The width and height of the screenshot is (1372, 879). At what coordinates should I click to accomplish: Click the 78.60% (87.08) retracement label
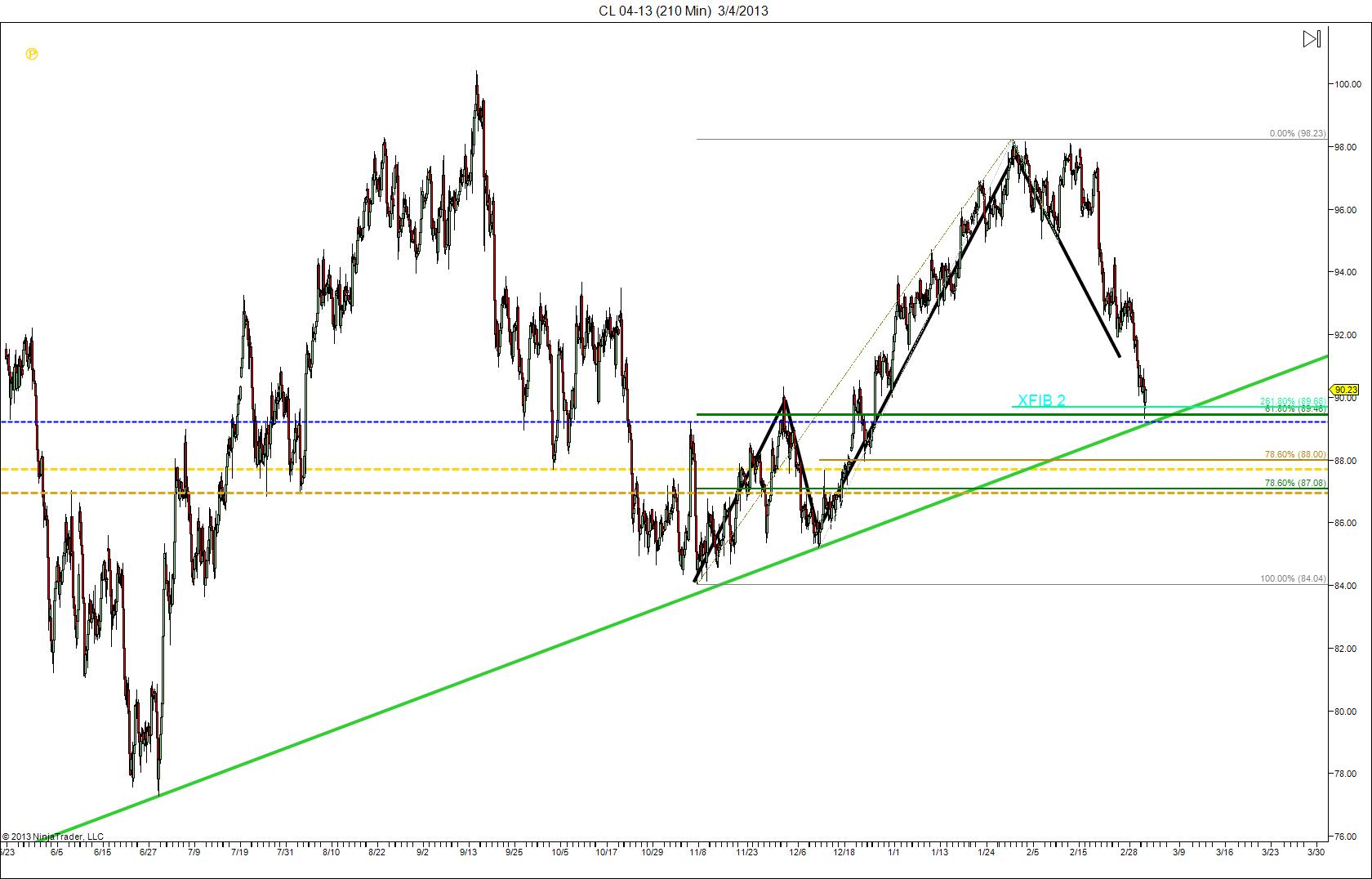point(1295,483)
